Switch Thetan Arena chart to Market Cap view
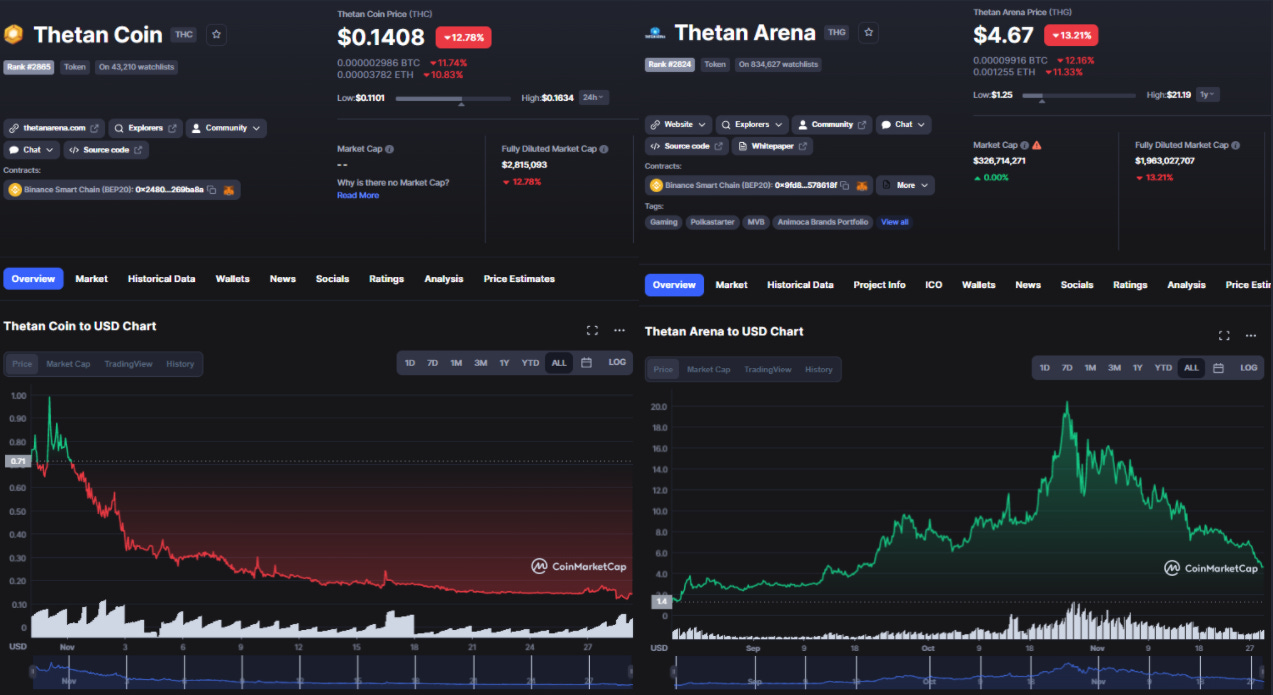This screenshot has height=695, width=1273. (708, 370)
